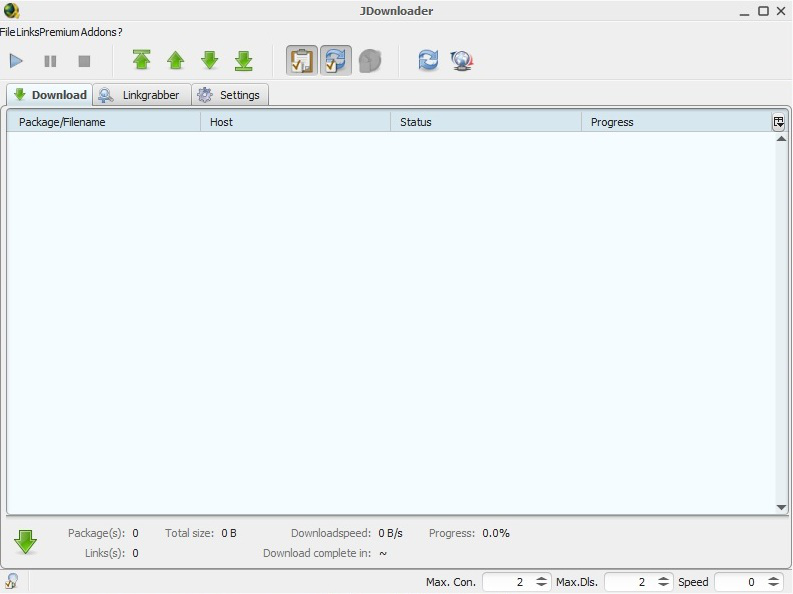
Task: Click the status bar icon at bottom left
Action: [11, 582]
